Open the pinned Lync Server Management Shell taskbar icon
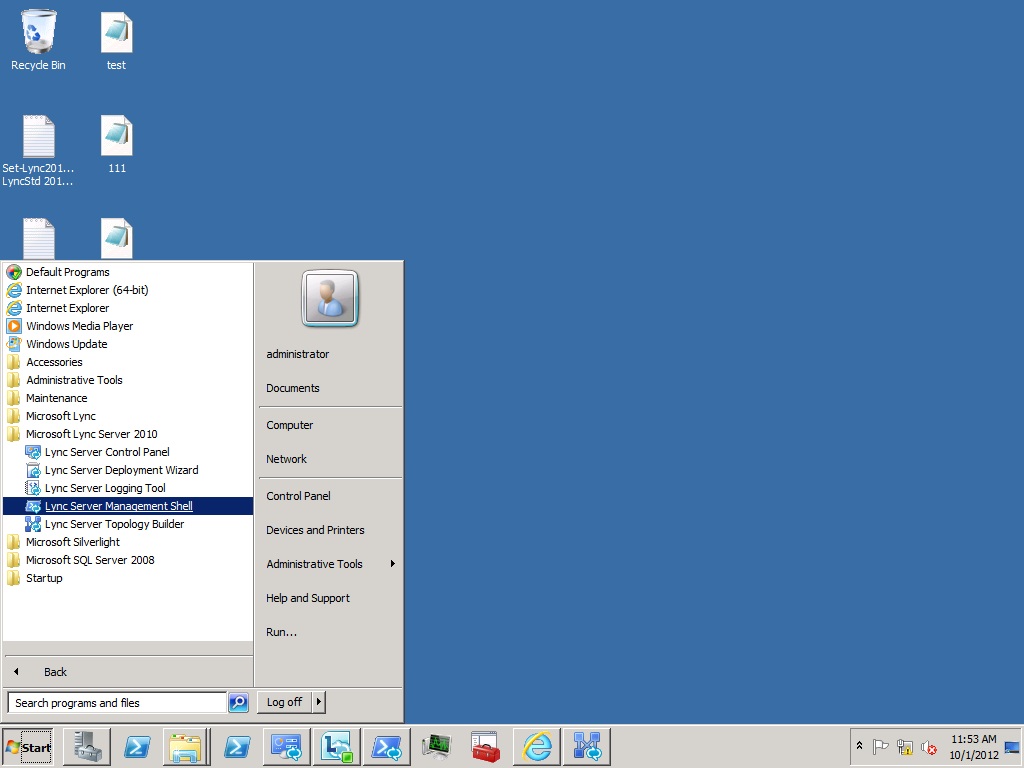Screen dimensions: 1024x768 [387, 747]
